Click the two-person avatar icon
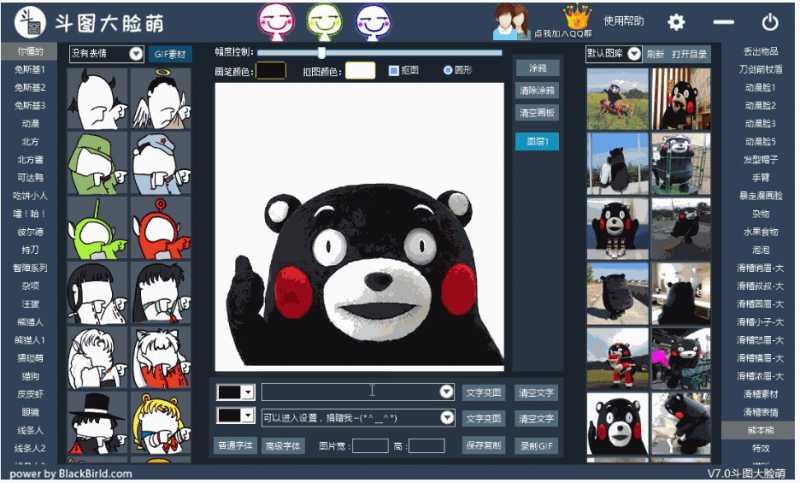Screen dimensions: 800x483 pyautogui.click(x=511, y=21)
